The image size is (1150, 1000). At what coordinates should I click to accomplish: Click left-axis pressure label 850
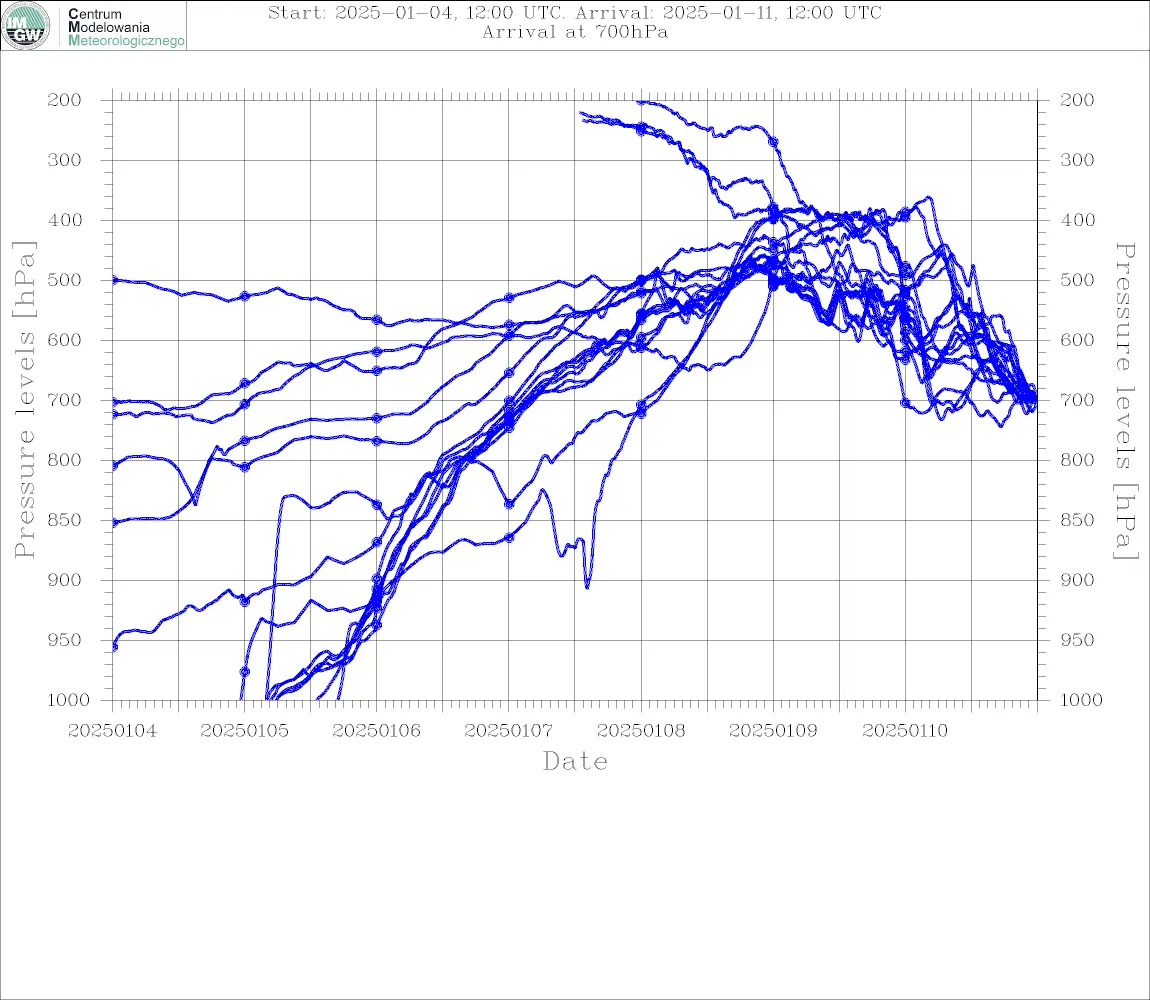[x=65, y=520]
